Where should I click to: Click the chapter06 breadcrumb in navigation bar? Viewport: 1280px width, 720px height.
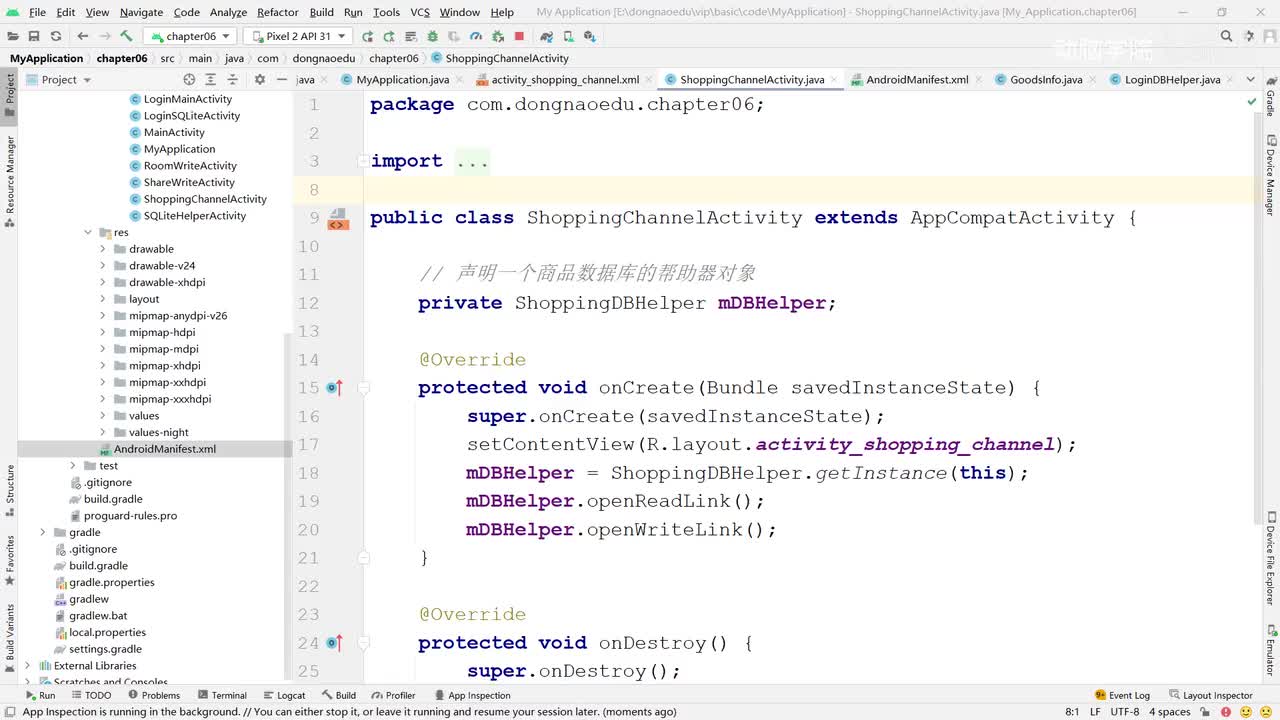(122, 58)
